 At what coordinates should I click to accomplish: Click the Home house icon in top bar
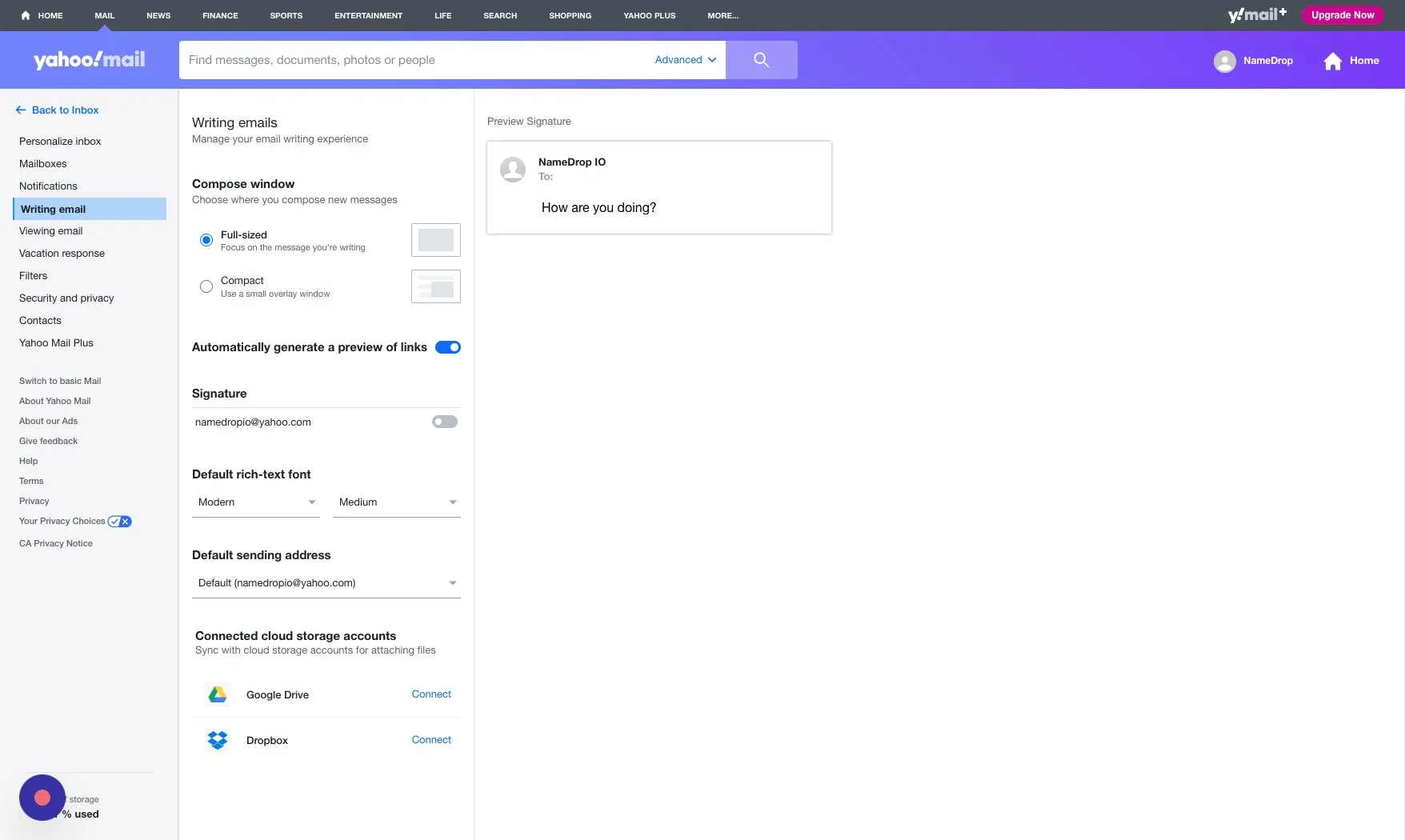26,15
